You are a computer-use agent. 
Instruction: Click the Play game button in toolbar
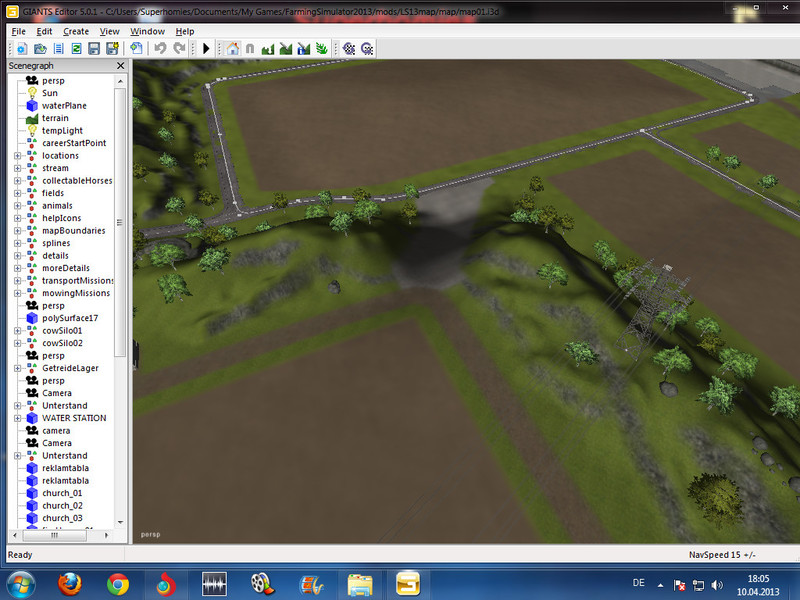(x=206, y=49)
